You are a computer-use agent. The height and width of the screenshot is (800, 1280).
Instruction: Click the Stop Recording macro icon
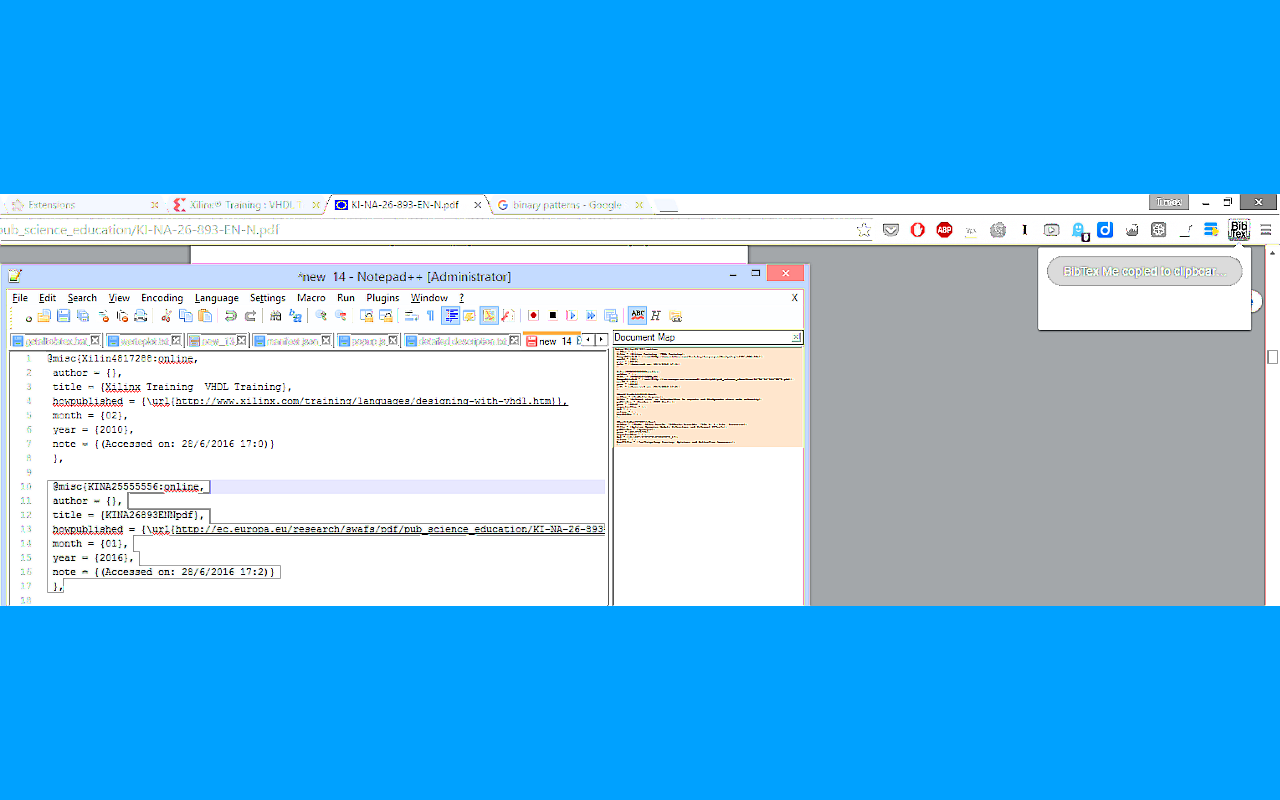pos(553,316)
